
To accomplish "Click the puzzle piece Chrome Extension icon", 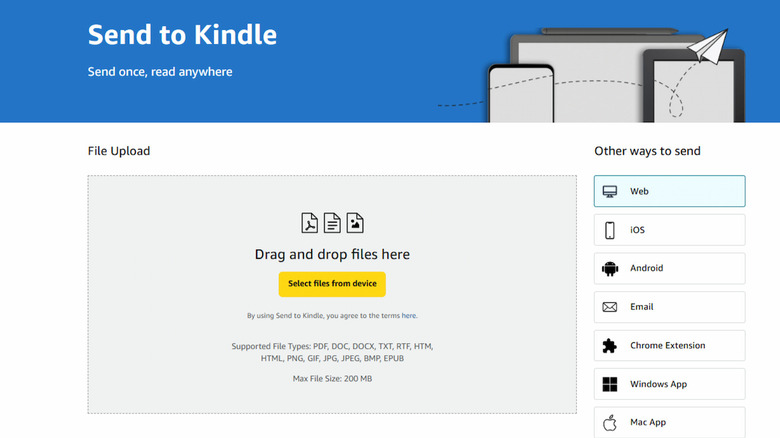I will point(610,346).
